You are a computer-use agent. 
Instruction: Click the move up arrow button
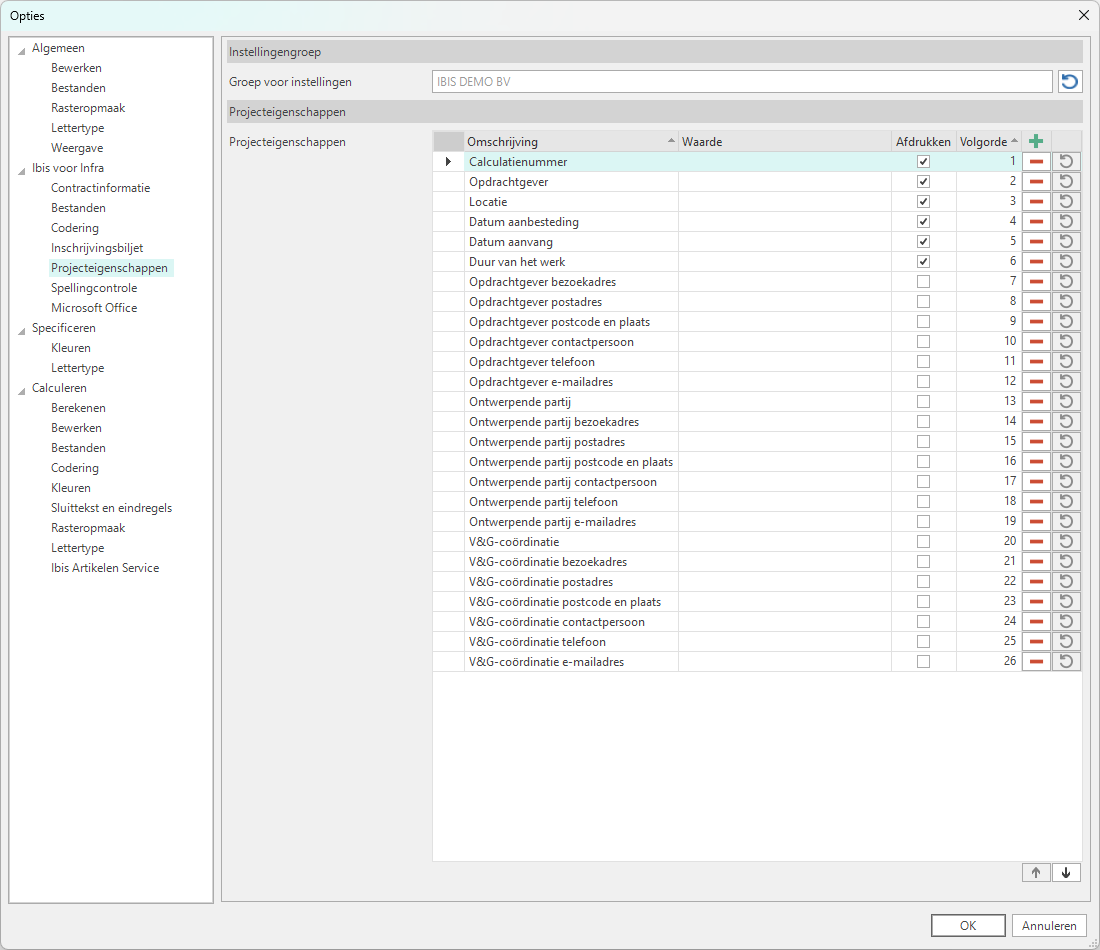pos(1035,872)
